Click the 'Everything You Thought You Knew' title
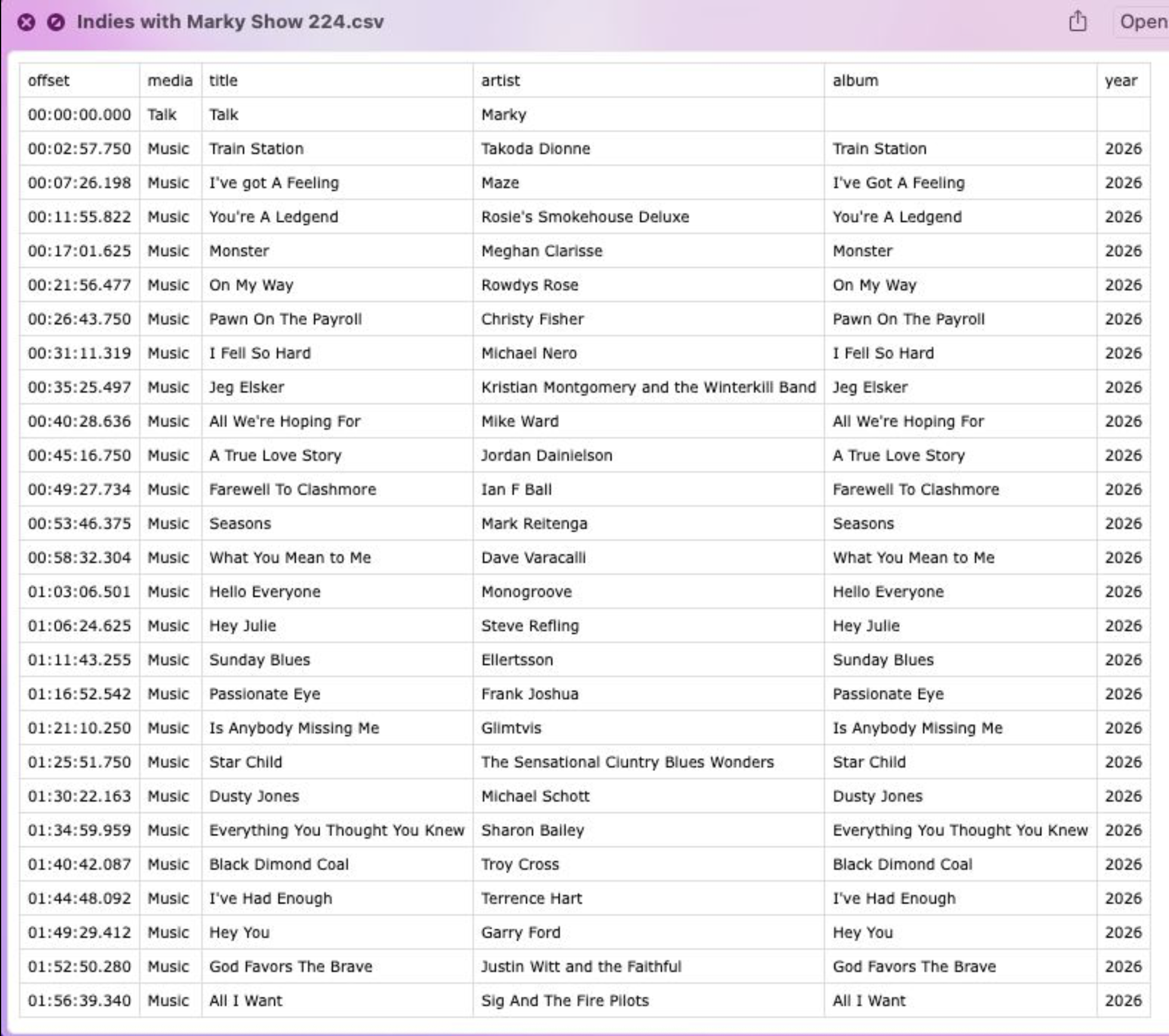Viewport: 1169px width, 1036px height. coord(337,830)
